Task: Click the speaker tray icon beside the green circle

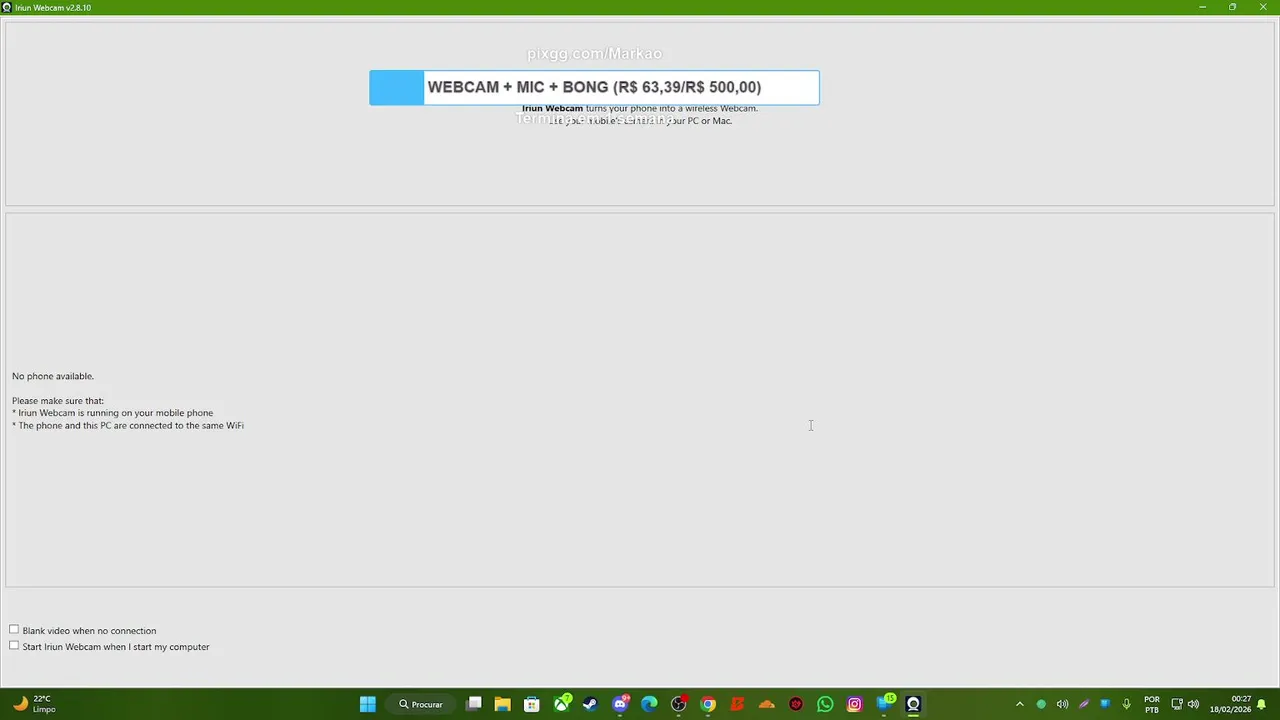Action: 1062,704
